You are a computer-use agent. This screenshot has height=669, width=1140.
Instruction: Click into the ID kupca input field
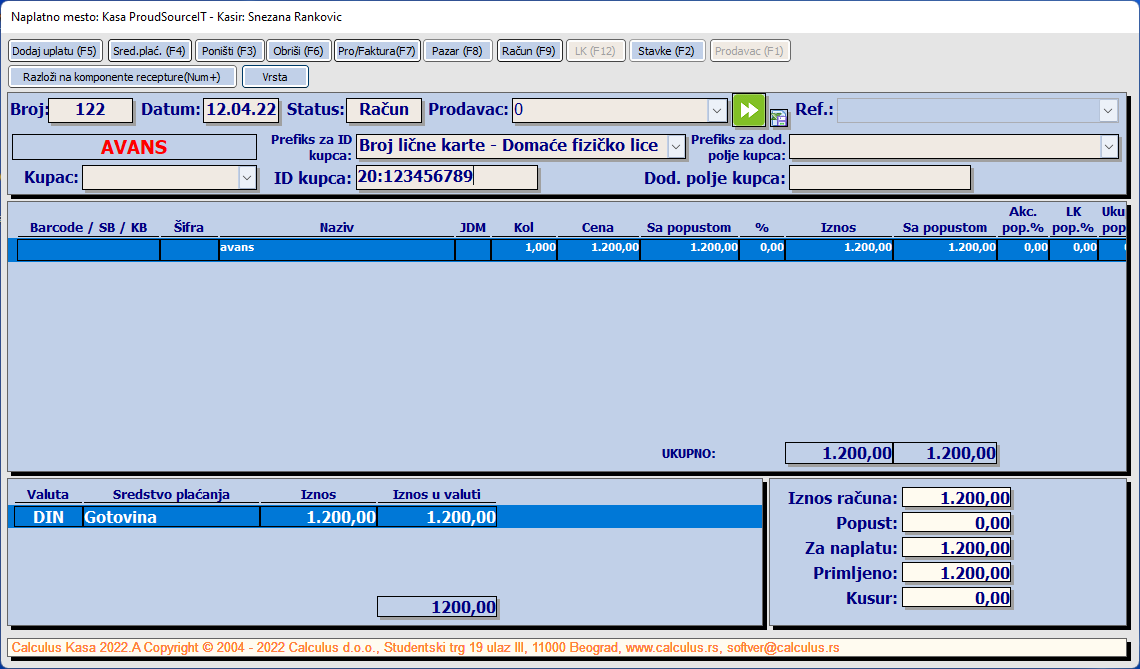(x=446, y=178)
